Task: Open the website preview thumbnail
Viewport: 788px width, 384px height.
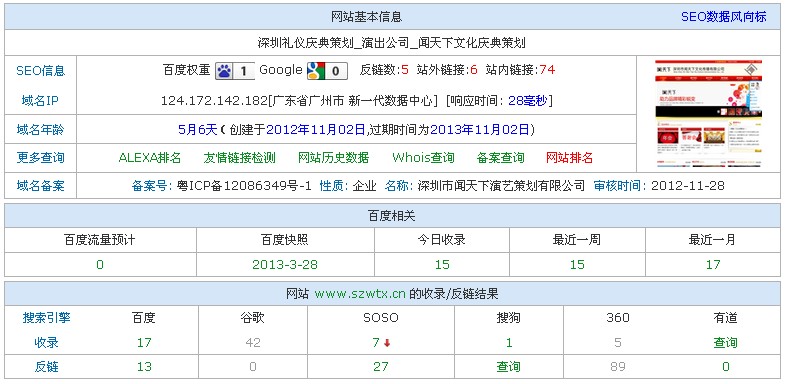Action: point(708,114)
